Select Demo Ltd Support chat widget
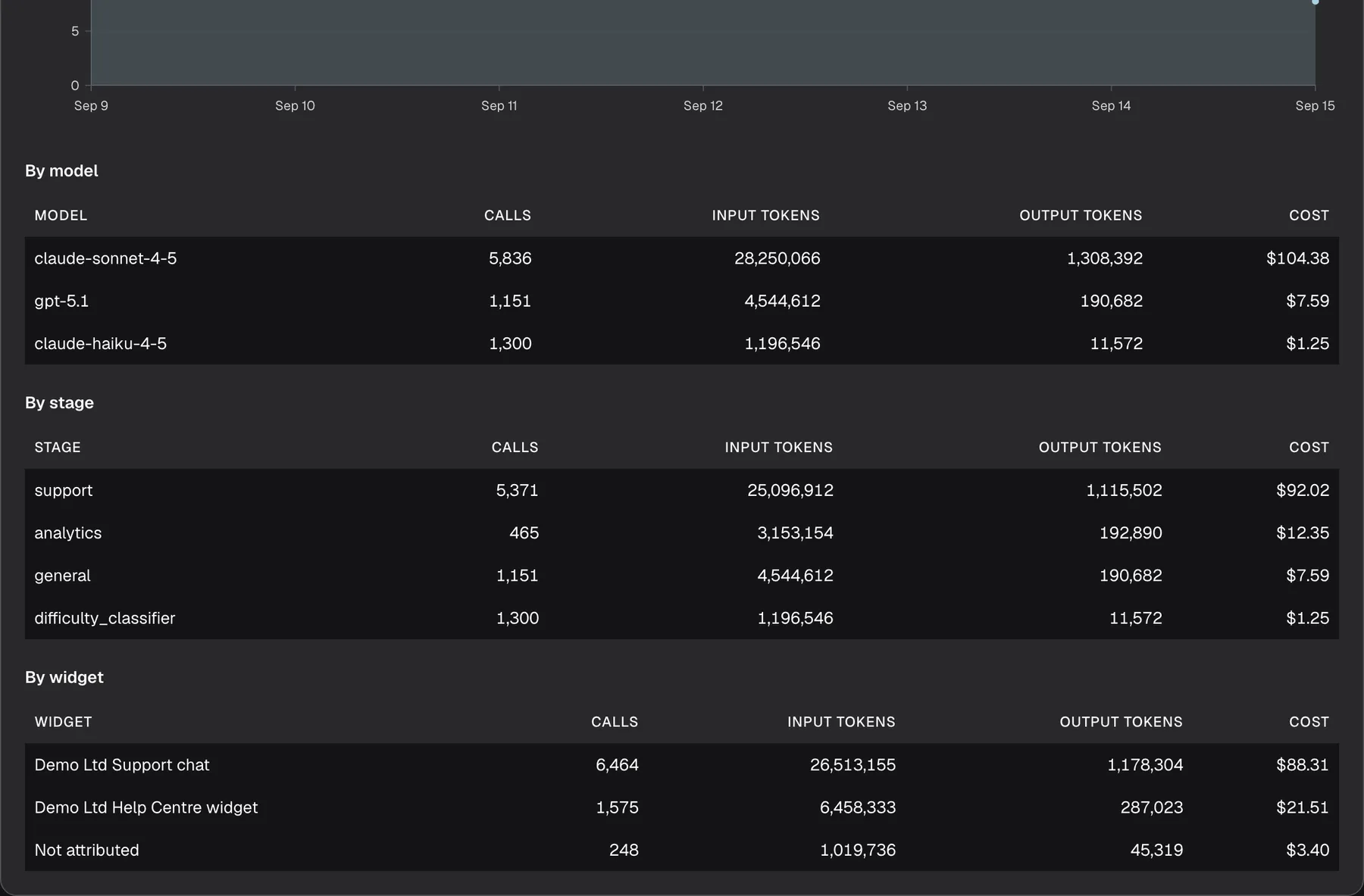The width and height of the screenshot is (1364, 896). (122, 765)
